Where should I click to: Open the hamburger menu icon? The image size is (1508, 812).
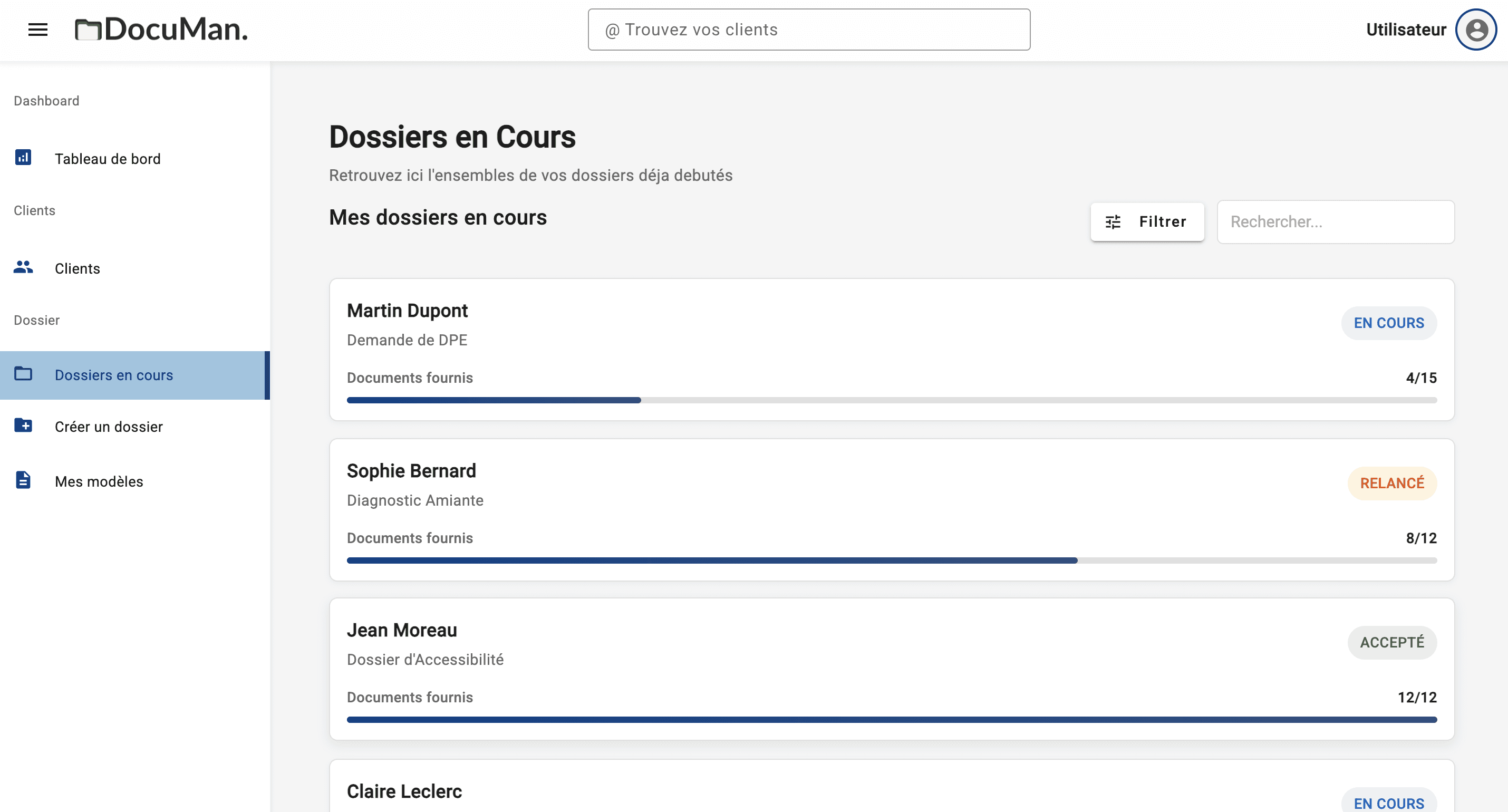pyautogui.click(x=38, y=30)
